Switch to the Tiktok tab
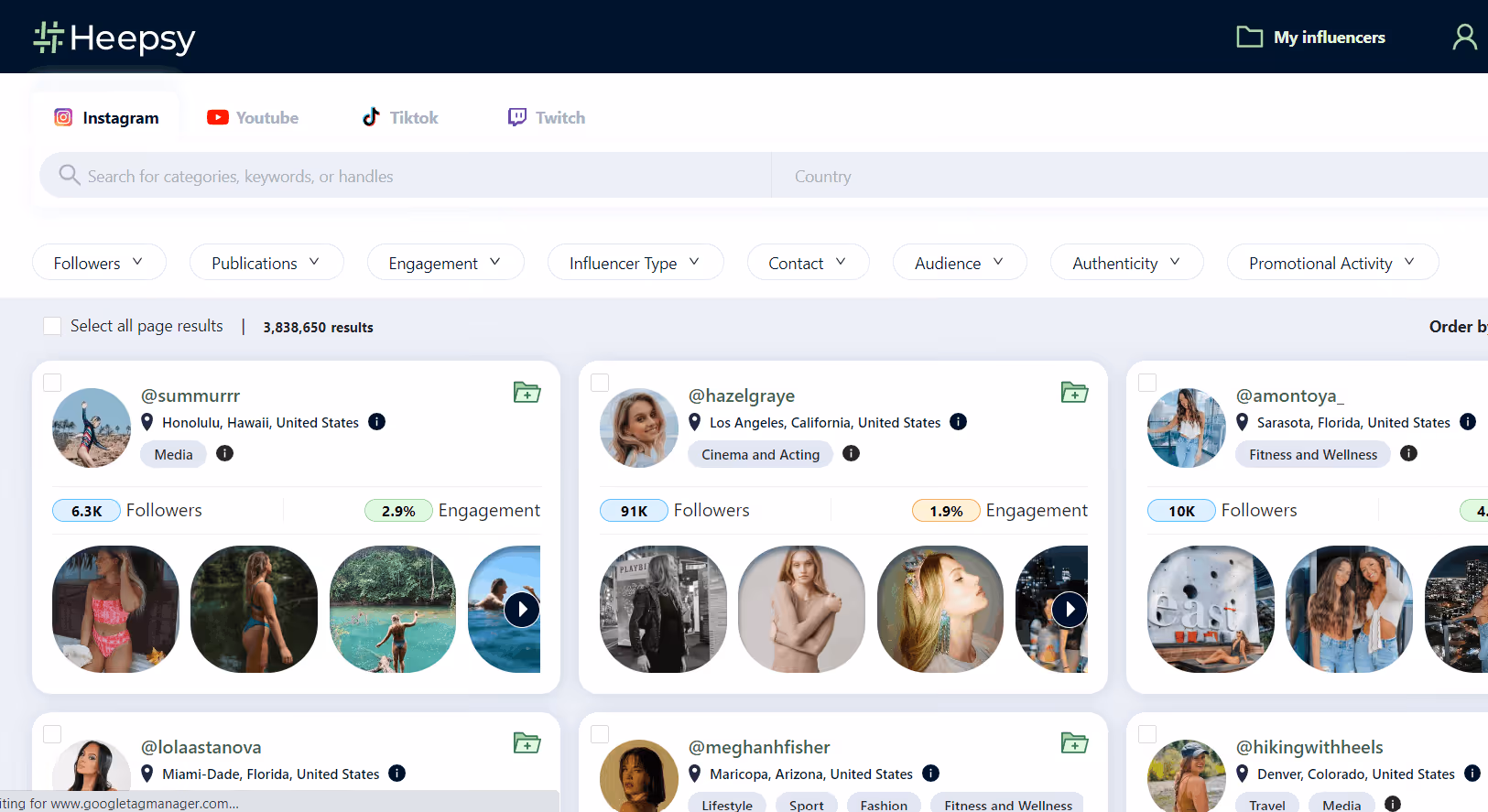This screenshot has width=1488, height=812. 400,118
